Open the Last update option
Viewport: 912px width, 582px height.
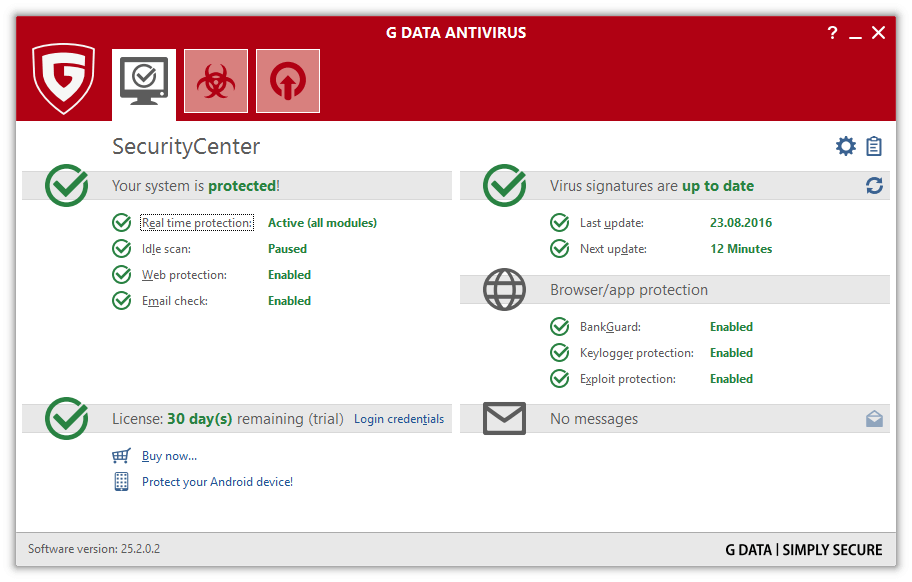[x=612, y=223]
